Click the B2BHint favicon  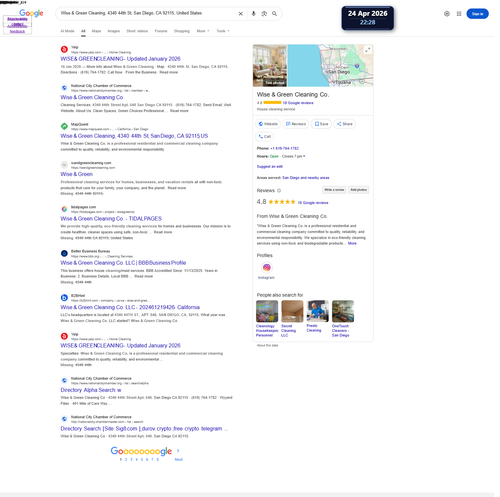tap(64, 298)
